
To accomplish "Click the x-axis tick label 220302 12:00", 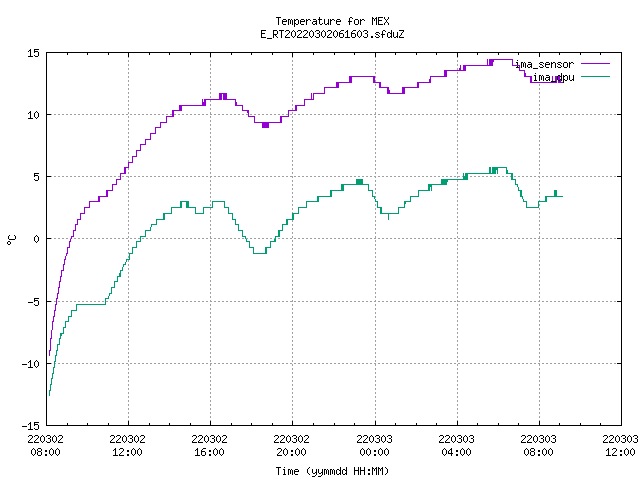I will [127, 446].
